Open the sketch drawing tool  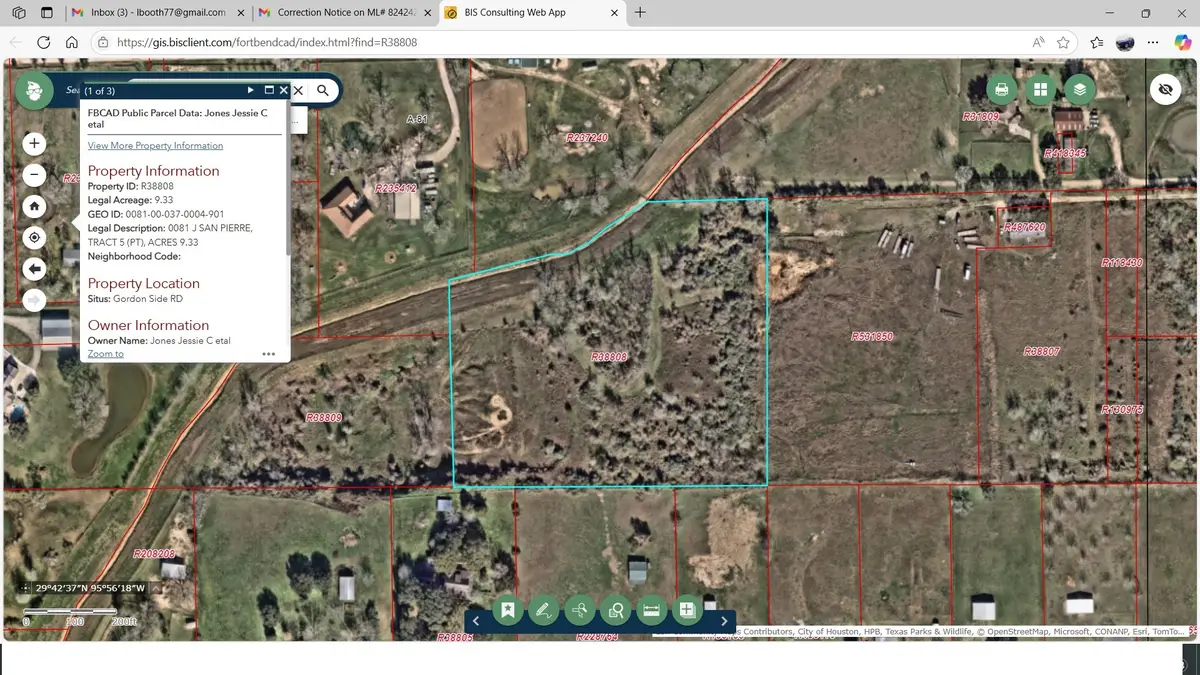coord(544,609)
